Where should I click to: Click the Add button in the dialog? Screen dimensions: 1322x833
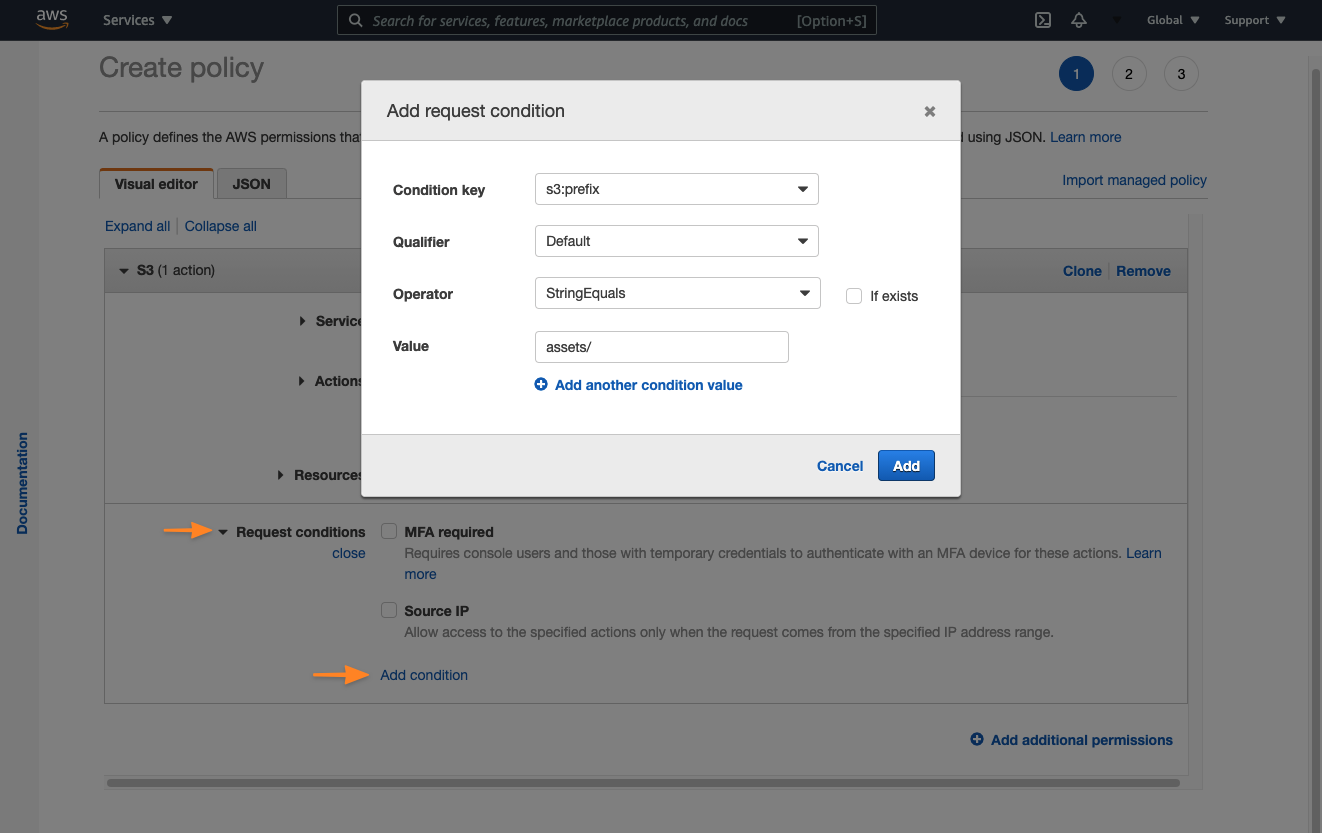[905, 465]
